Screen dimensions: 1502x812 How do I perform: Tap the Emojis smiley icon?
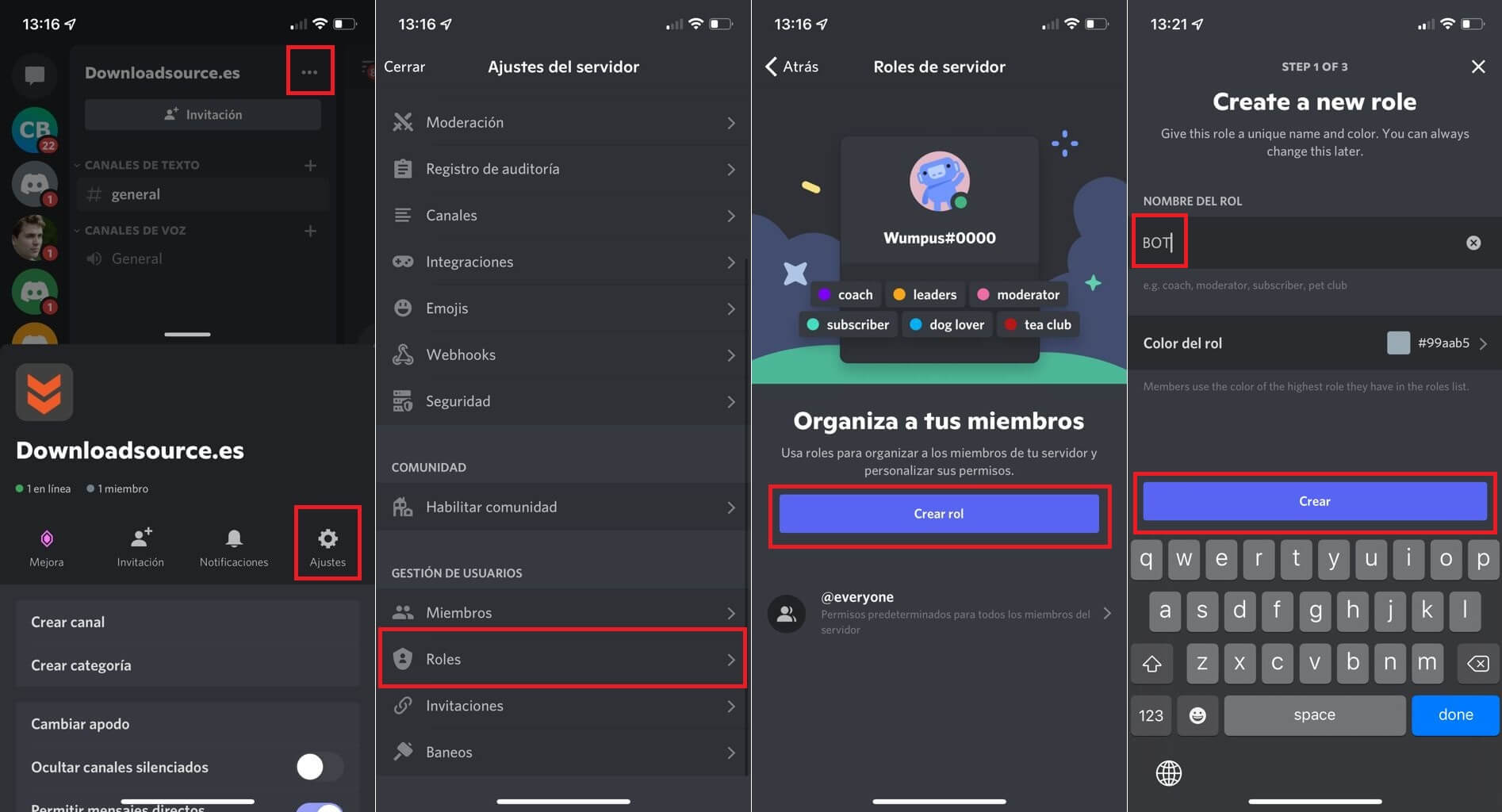[x=403, y=308]
